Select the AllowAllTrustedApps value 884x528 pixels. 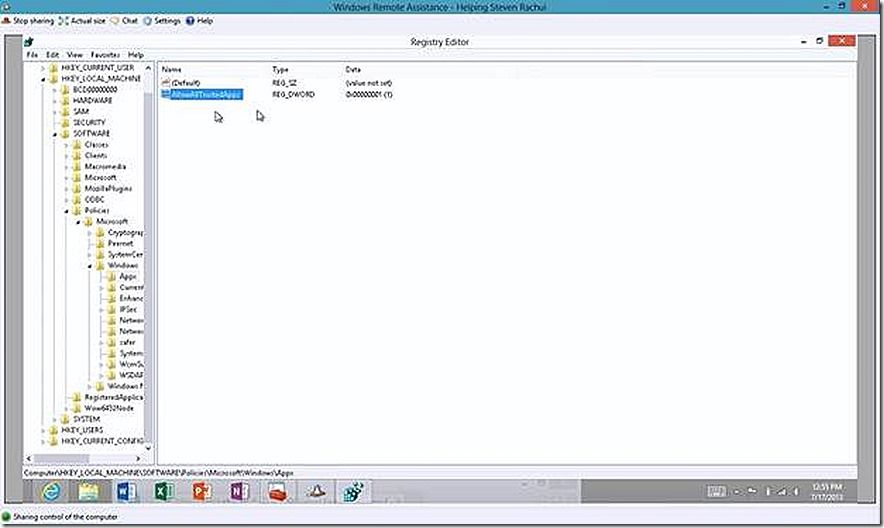point(207,94)
